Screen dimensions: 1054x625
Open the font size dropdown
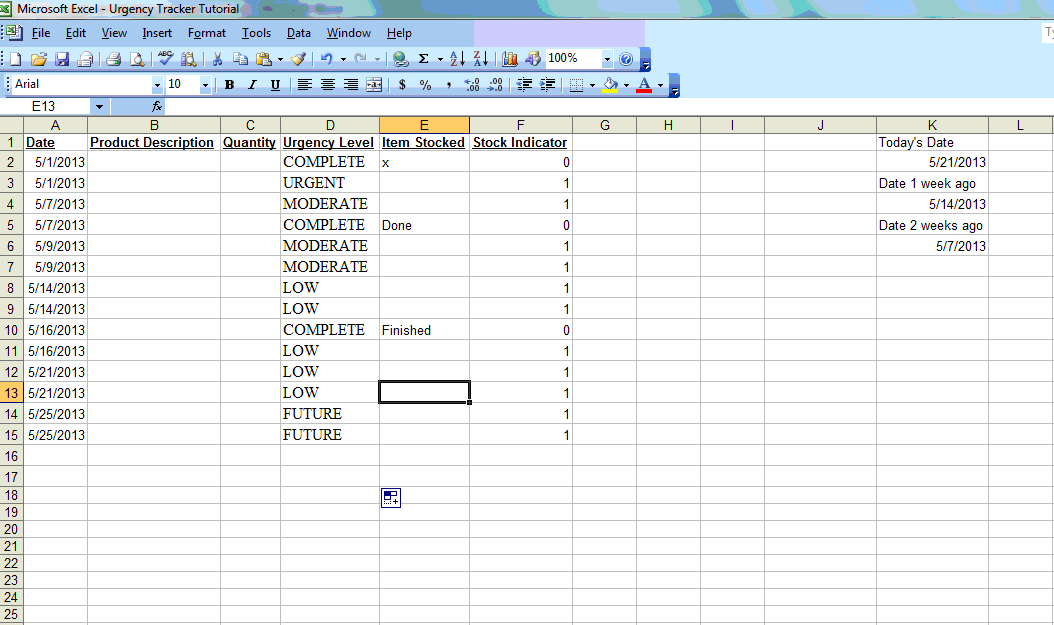pos(207,85)
